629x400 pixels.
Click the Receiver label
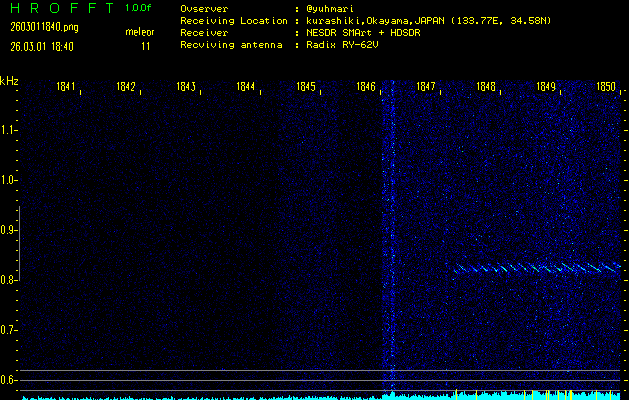(x=204, y=33)
